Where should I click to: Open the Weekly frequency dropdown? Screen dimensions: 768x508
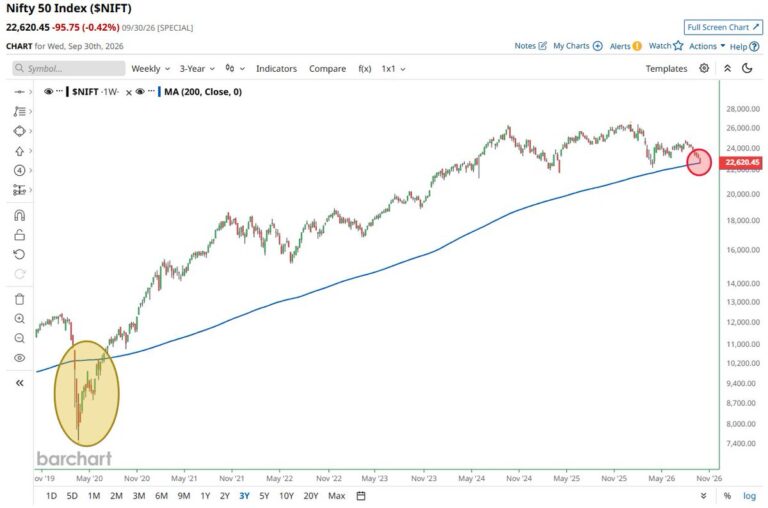[x=150, y=69]
